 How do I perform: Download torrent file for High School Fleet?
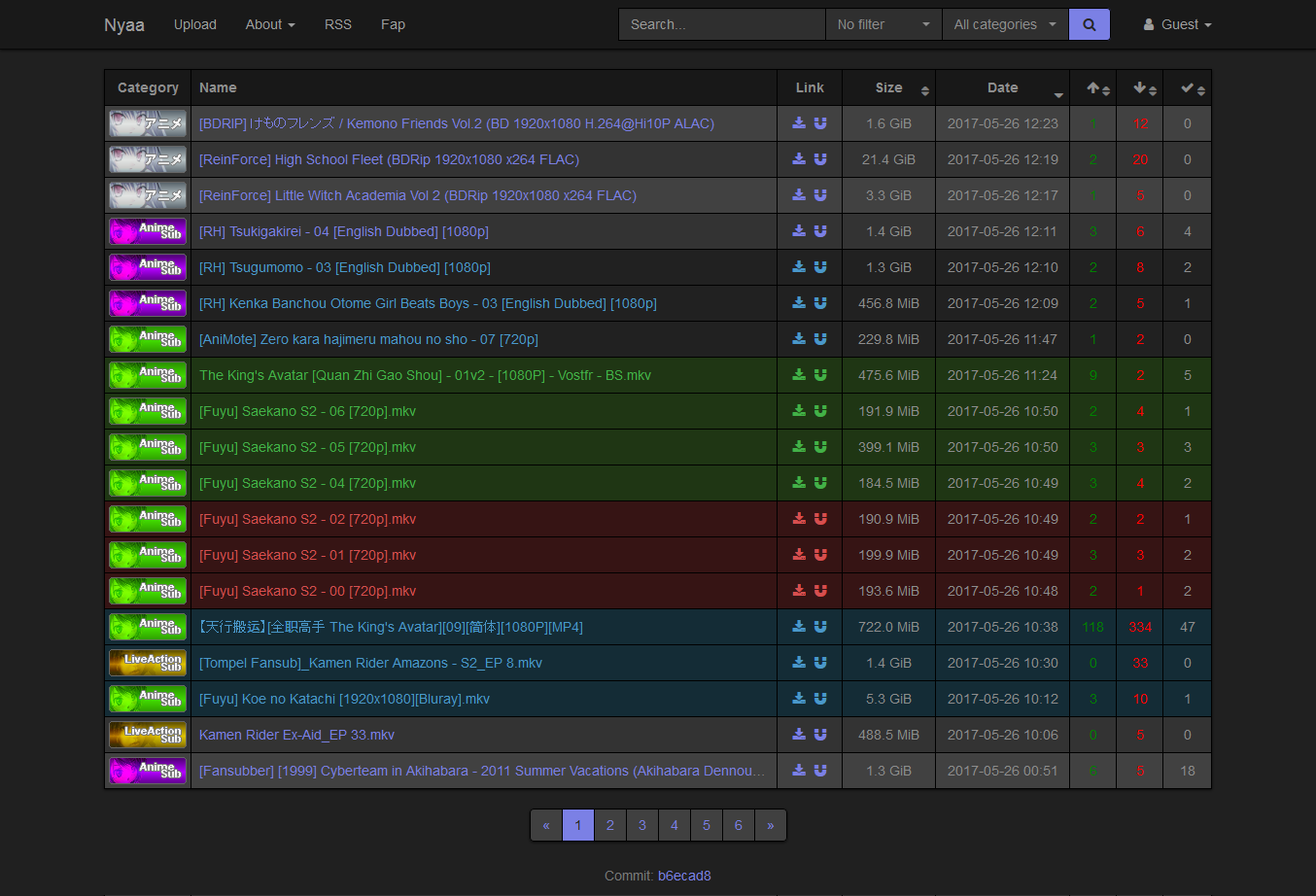pos(799,159)
